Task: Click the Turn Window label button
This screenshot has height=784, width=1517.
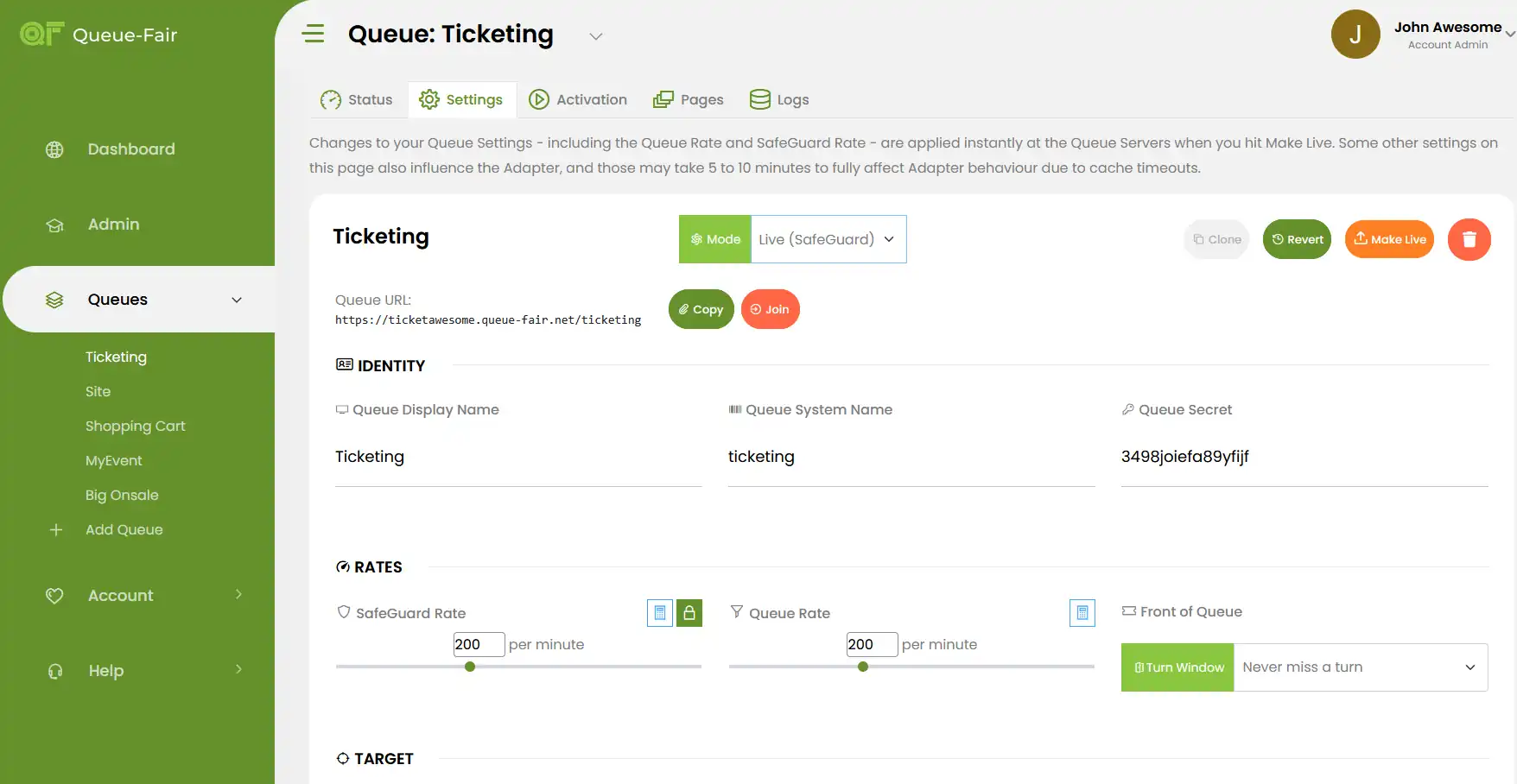Action: (x=1177, y=667)
